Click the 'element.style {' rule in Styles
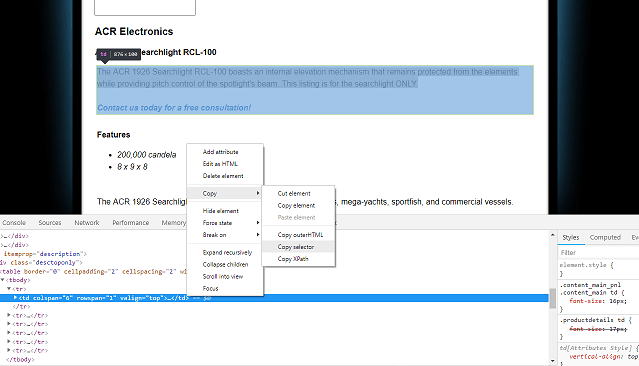 tap(586, 265)
